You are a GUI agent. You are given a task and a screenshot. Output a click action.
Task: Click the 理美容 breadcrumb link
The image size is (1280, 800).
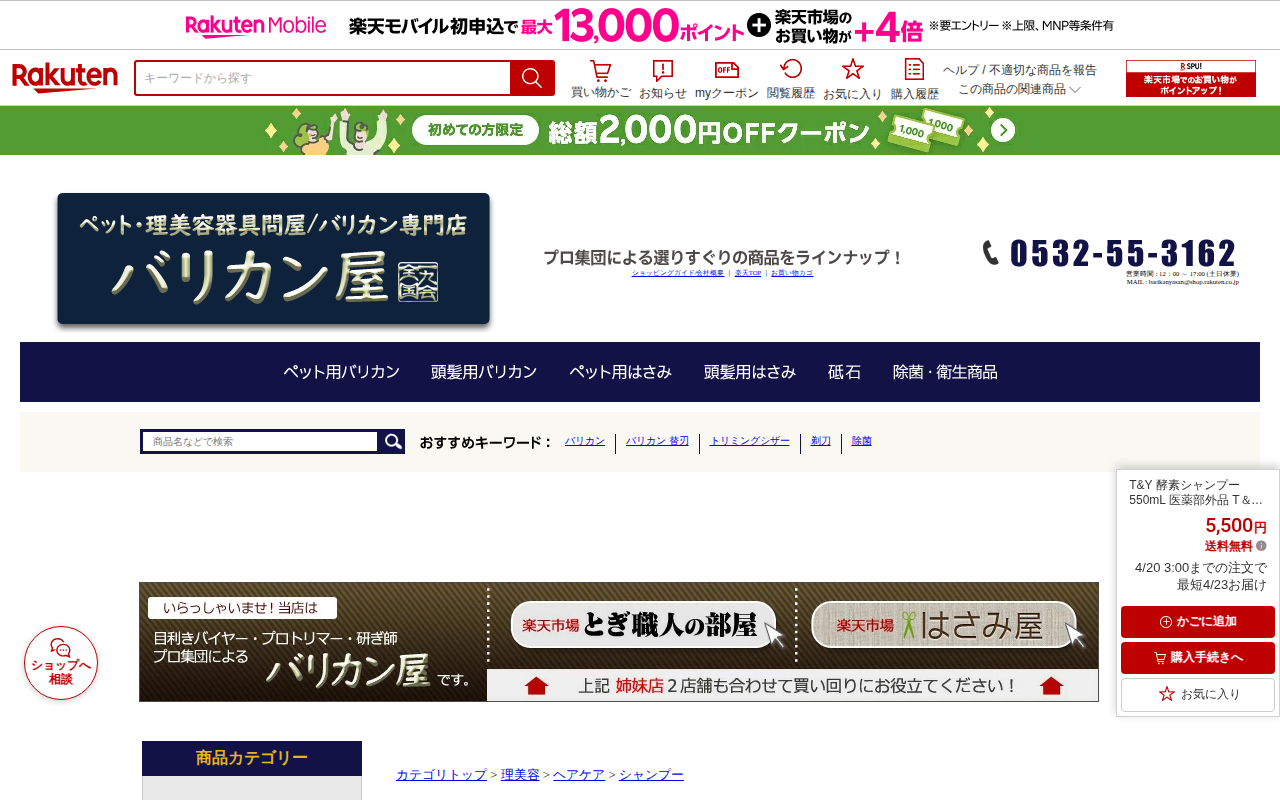pos(520,775)
